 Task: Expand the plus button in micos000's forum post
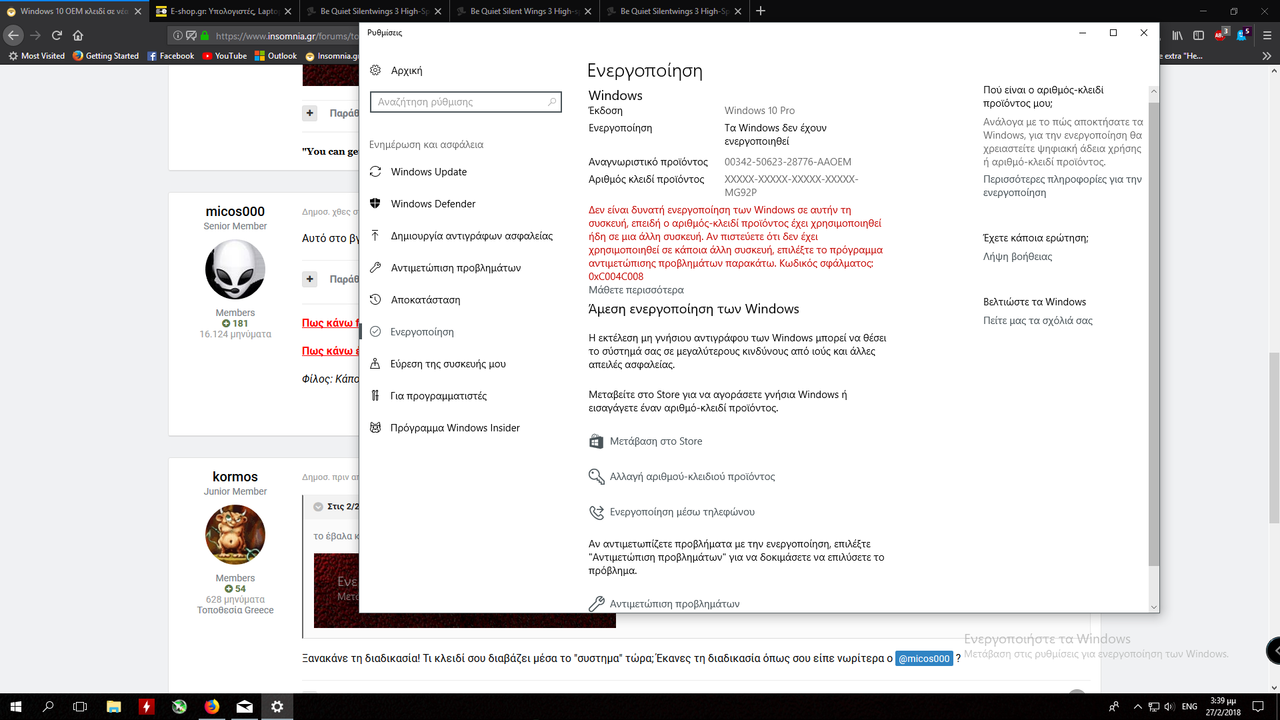[x=310, y=279]
